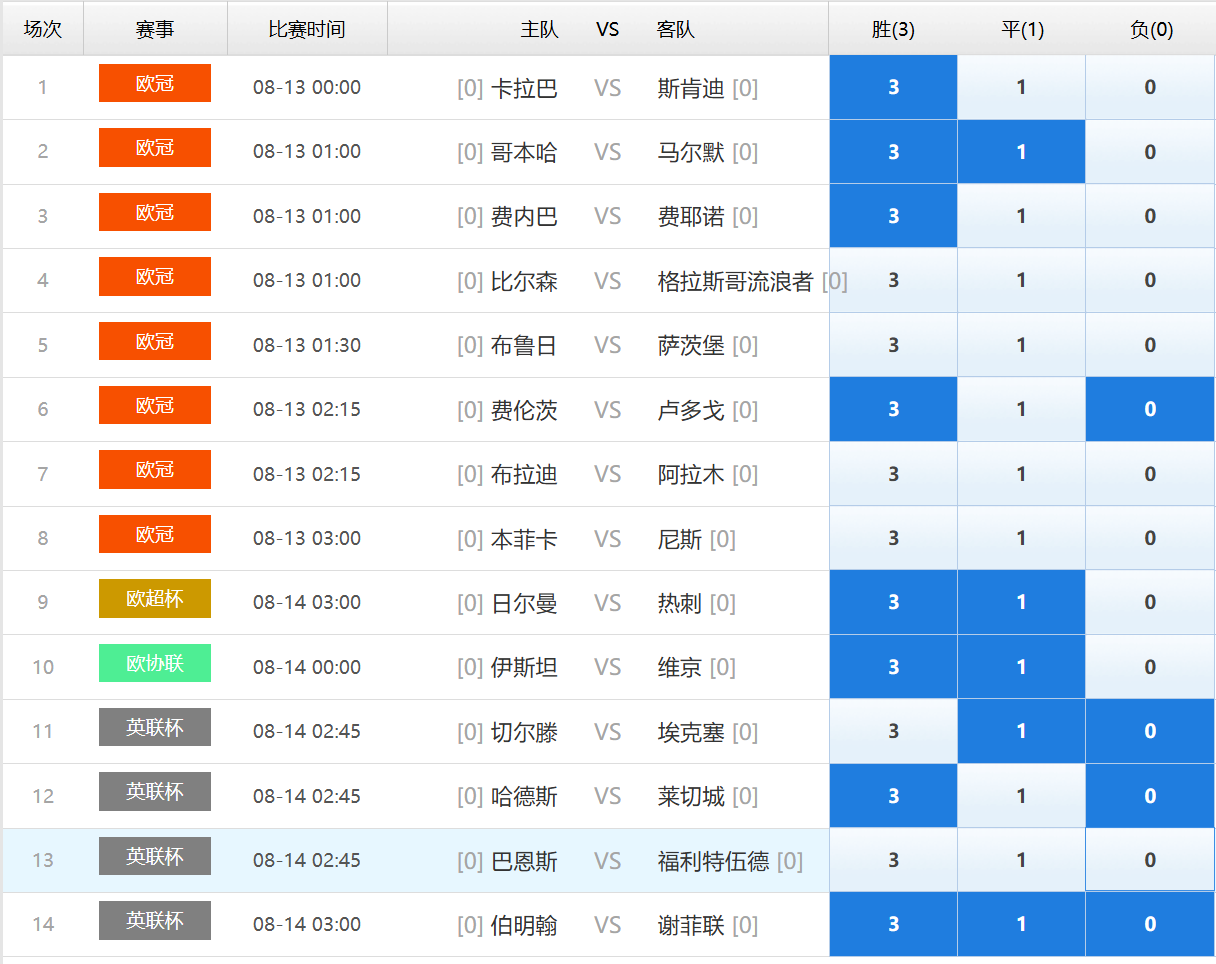Choose draw (1) for 布鲁日 vs 萨茨堡
Image resolution: width=1216 pixels, height=964 pixels.
tap(1021, 345)
